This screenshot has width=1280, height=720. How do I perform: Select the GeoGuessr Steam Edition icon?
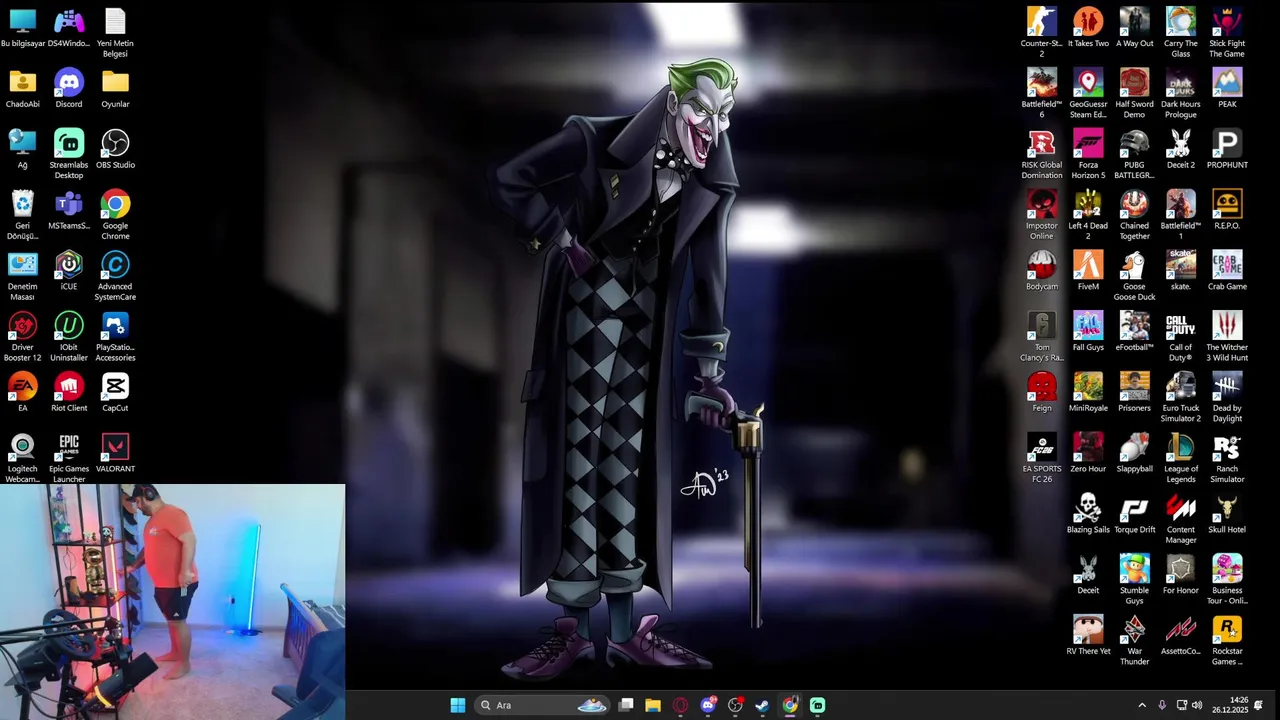tap(1088, 94)
